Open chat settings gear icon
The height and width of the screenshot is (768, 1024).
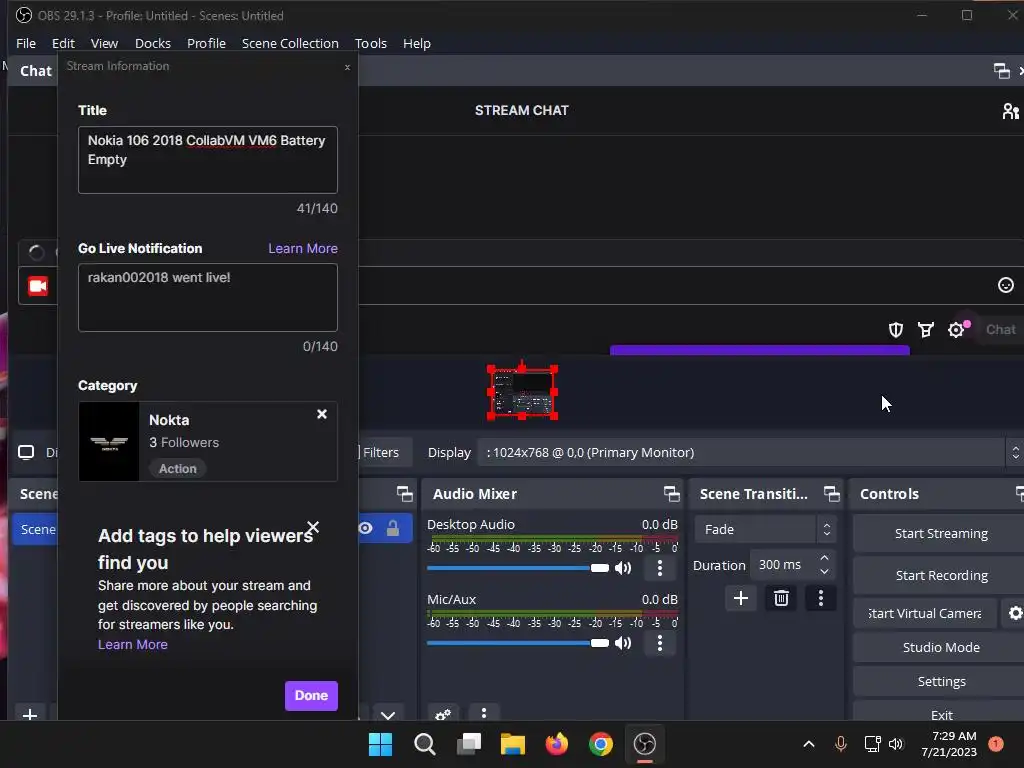click(956, 330)
